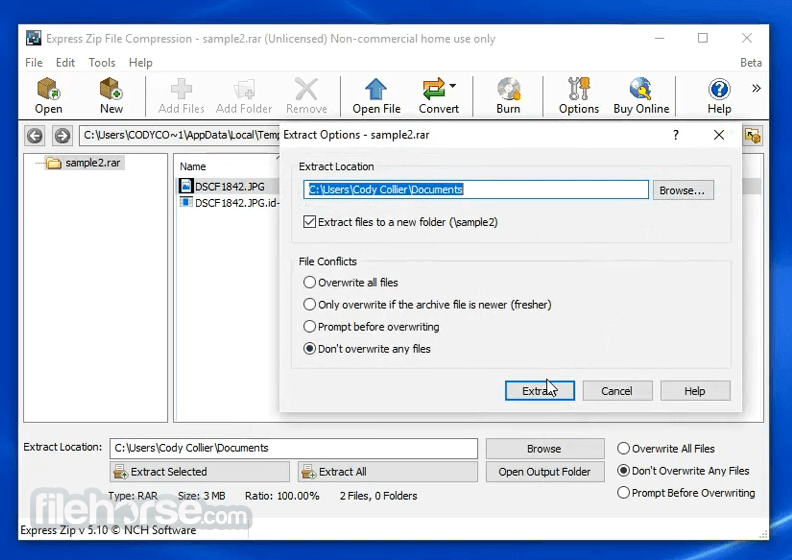Image resolution: width=792 pixels, height=560 pixels.
Task: Select the Overwrite all files radio option
Action: [x=310, y=283]
